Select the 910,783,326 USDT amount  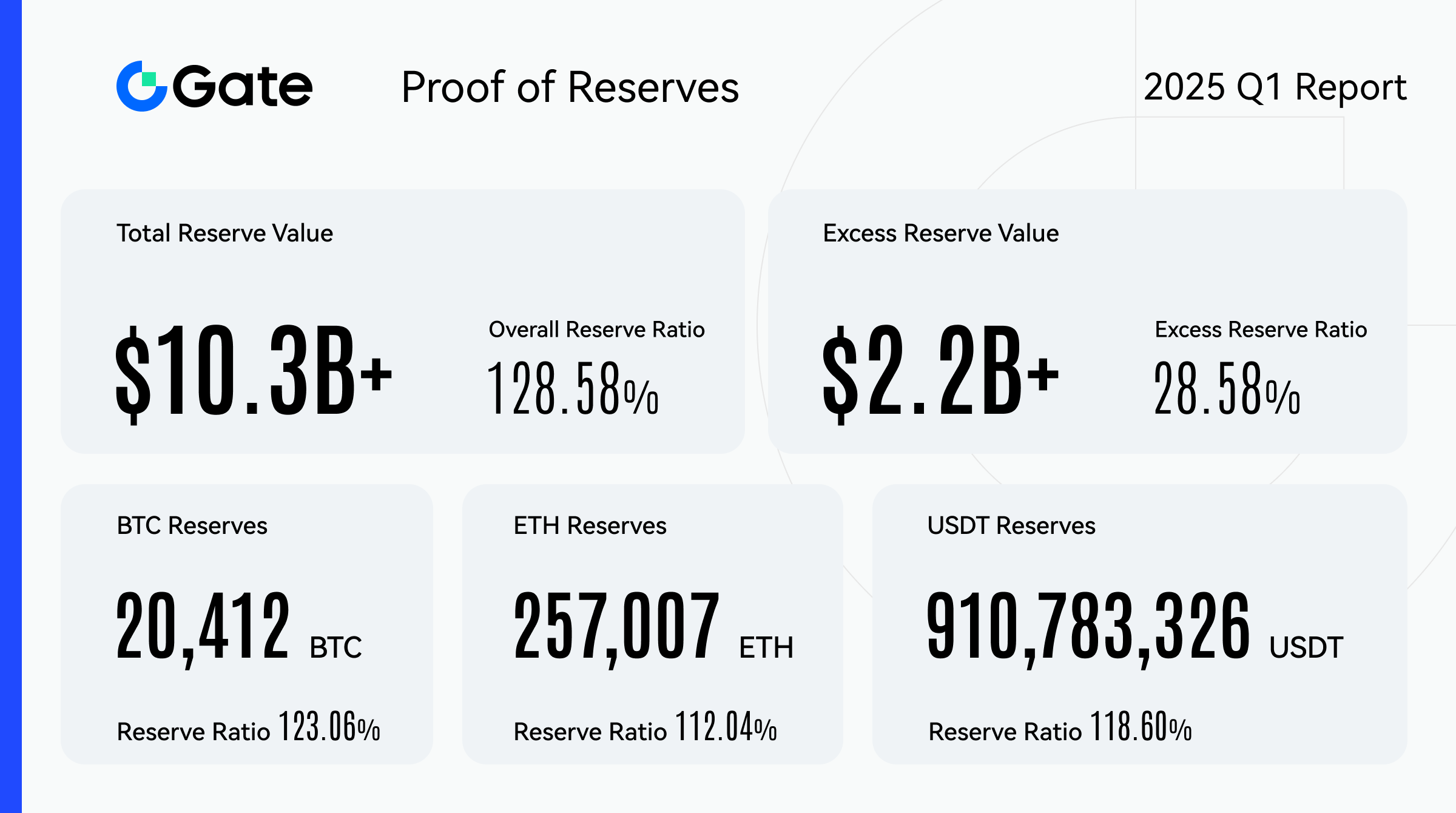(1088, 627)
